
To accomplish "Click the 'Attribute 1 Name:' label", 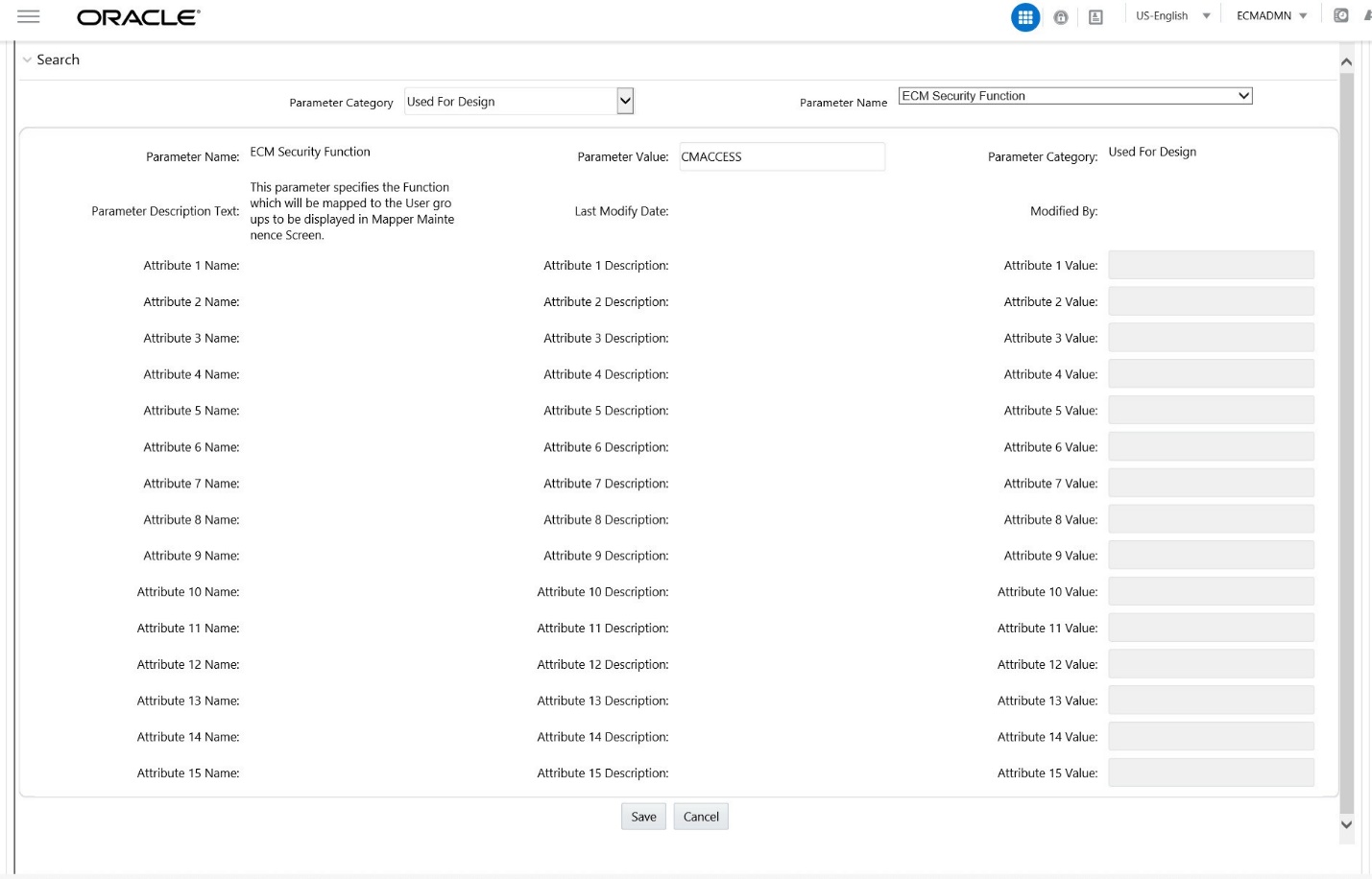I will click(191, 265).
